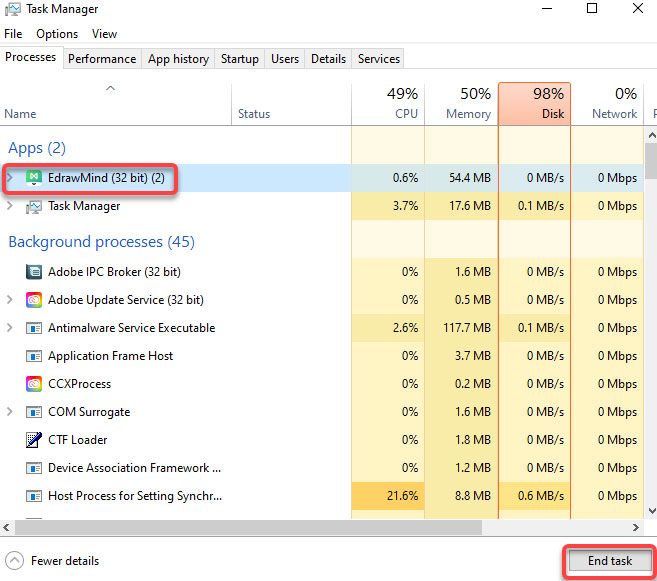The image size is (657, 581).
Task: Click the 2.6% CPU value for Antimalware
Action: pyautogui.click(x=405, y=328)
